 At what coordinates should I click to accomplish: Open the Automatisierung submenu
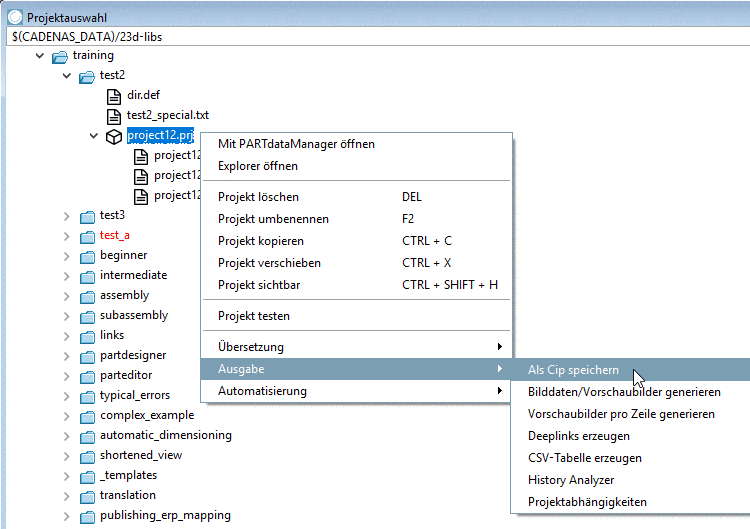click(x=356, y=391)
